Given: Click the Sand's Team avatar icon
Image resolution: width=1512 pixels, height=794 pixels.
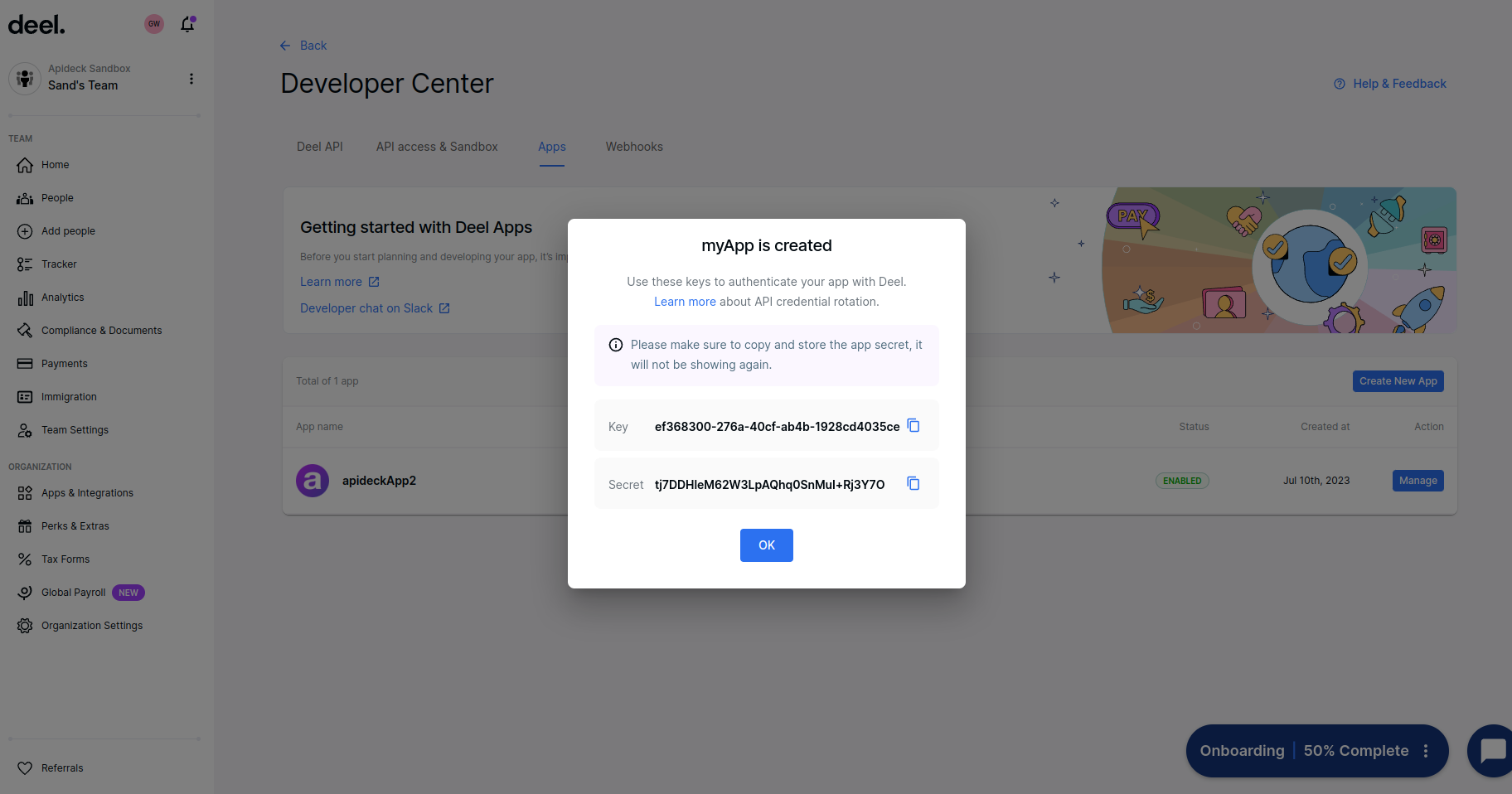Looking at the screenshot, I should click(x=25, y=79).
